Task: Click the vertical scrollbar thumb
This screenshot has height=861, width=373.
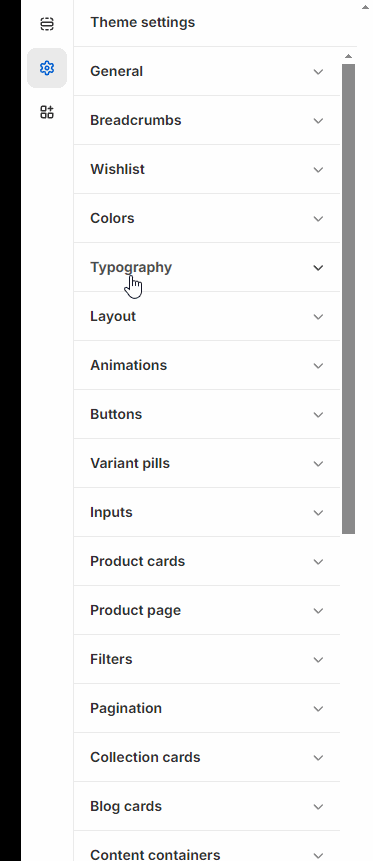Action: 348,299
